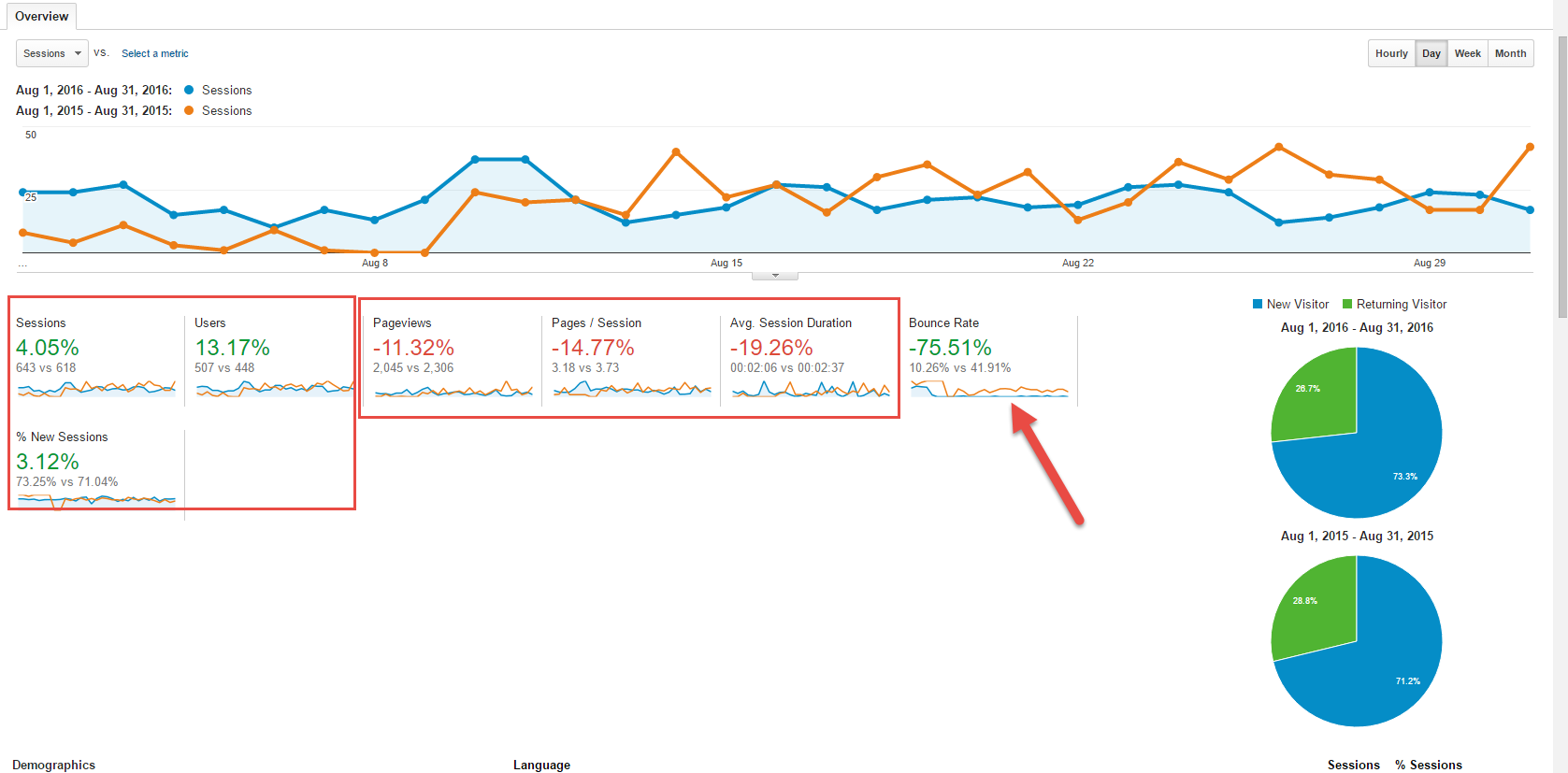Viewport: 1568px width, 773px height.
Task: Click the green Returning Visitor legend square
Action: point(1347,304)
